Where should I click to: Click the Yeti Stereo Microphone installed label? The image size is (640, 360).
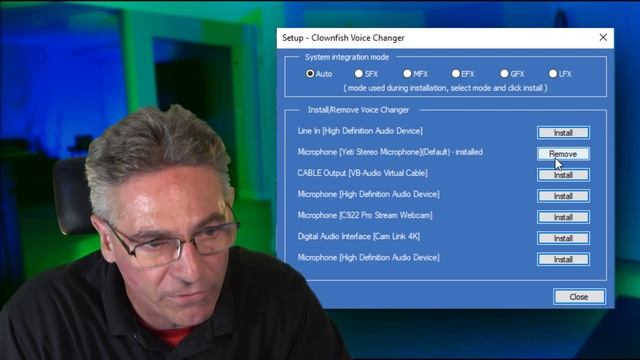pos(390,152)
